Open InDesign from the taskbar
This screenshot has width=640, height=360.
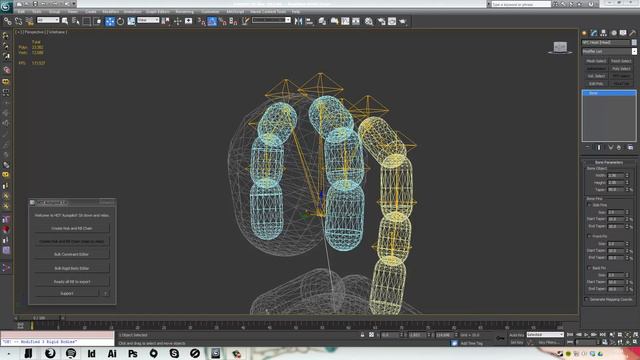click(x=91, y=353)
